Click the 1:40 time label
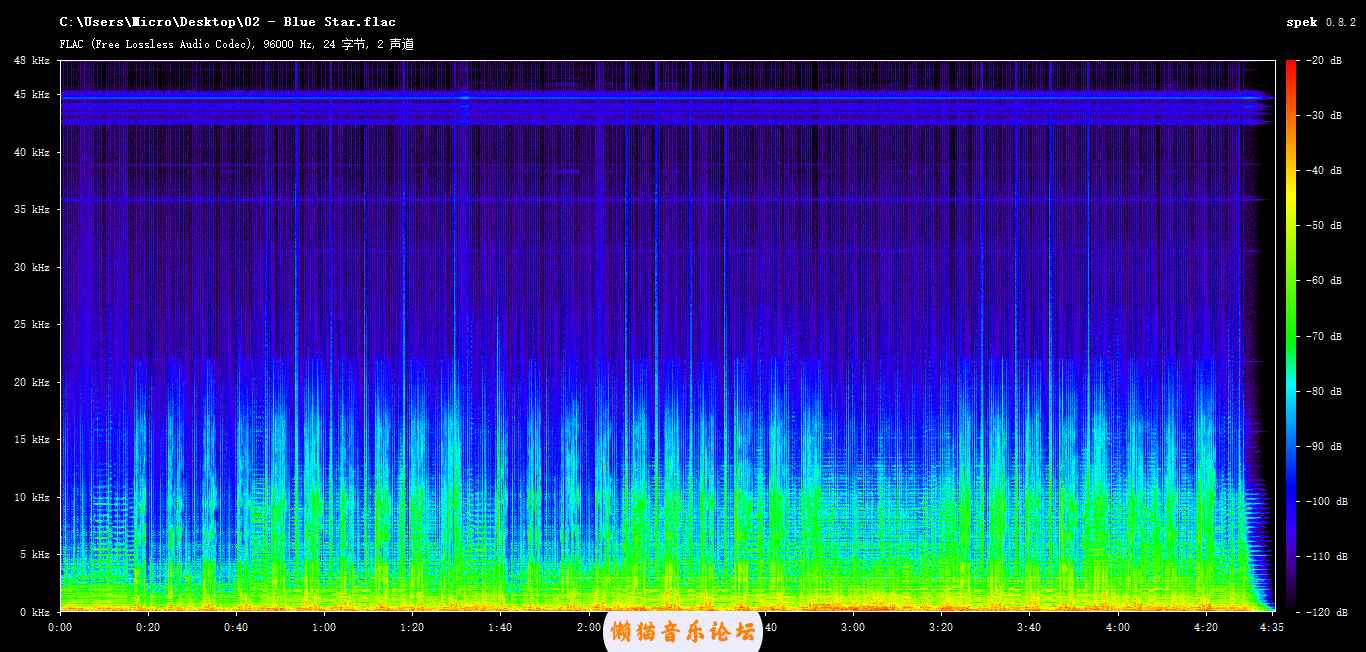Image resolution: width=1366 pixels, height=652 pixels. click(x=500, y=627)
